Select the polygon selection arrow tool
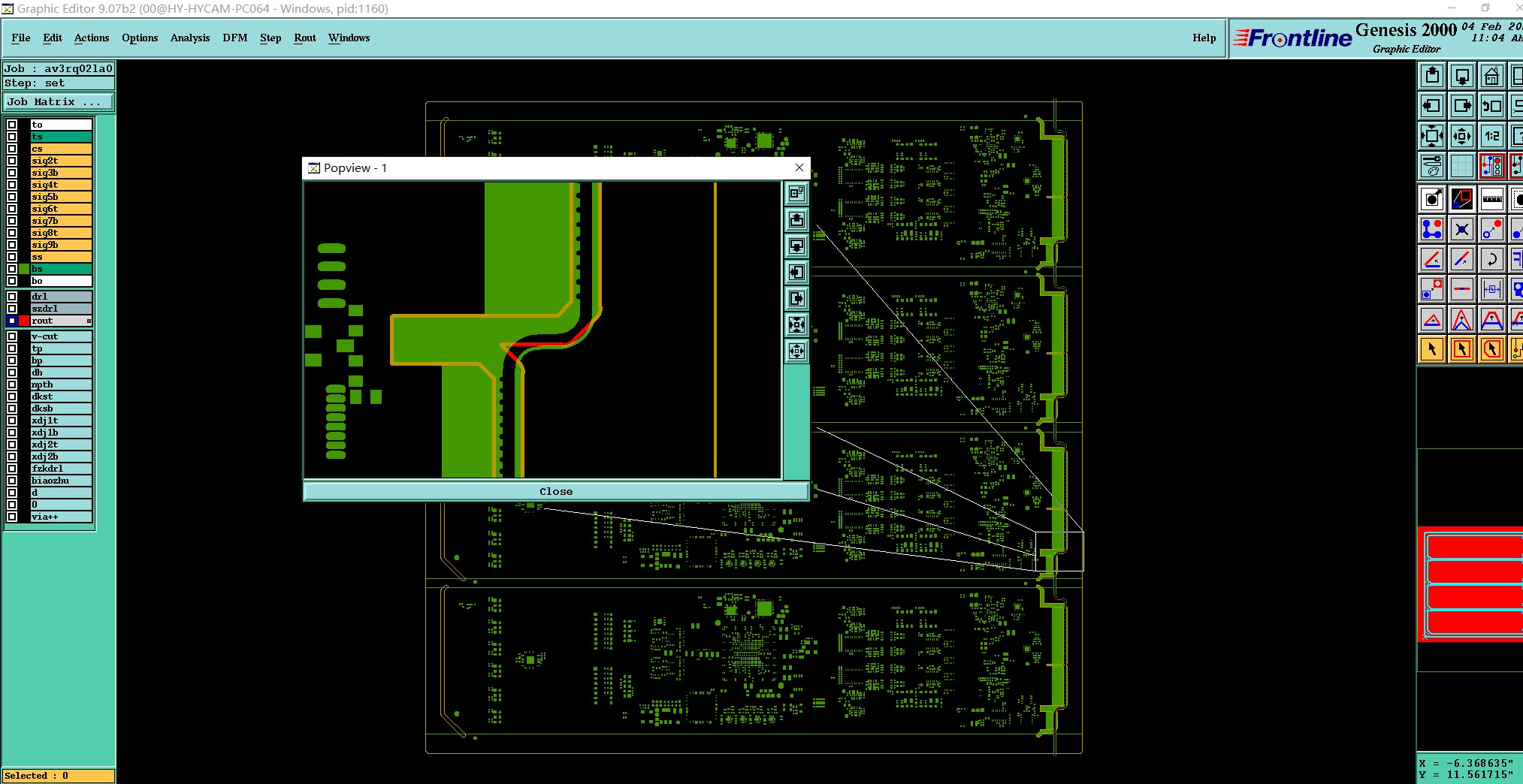1523x784 pixels. point(1492,349)
